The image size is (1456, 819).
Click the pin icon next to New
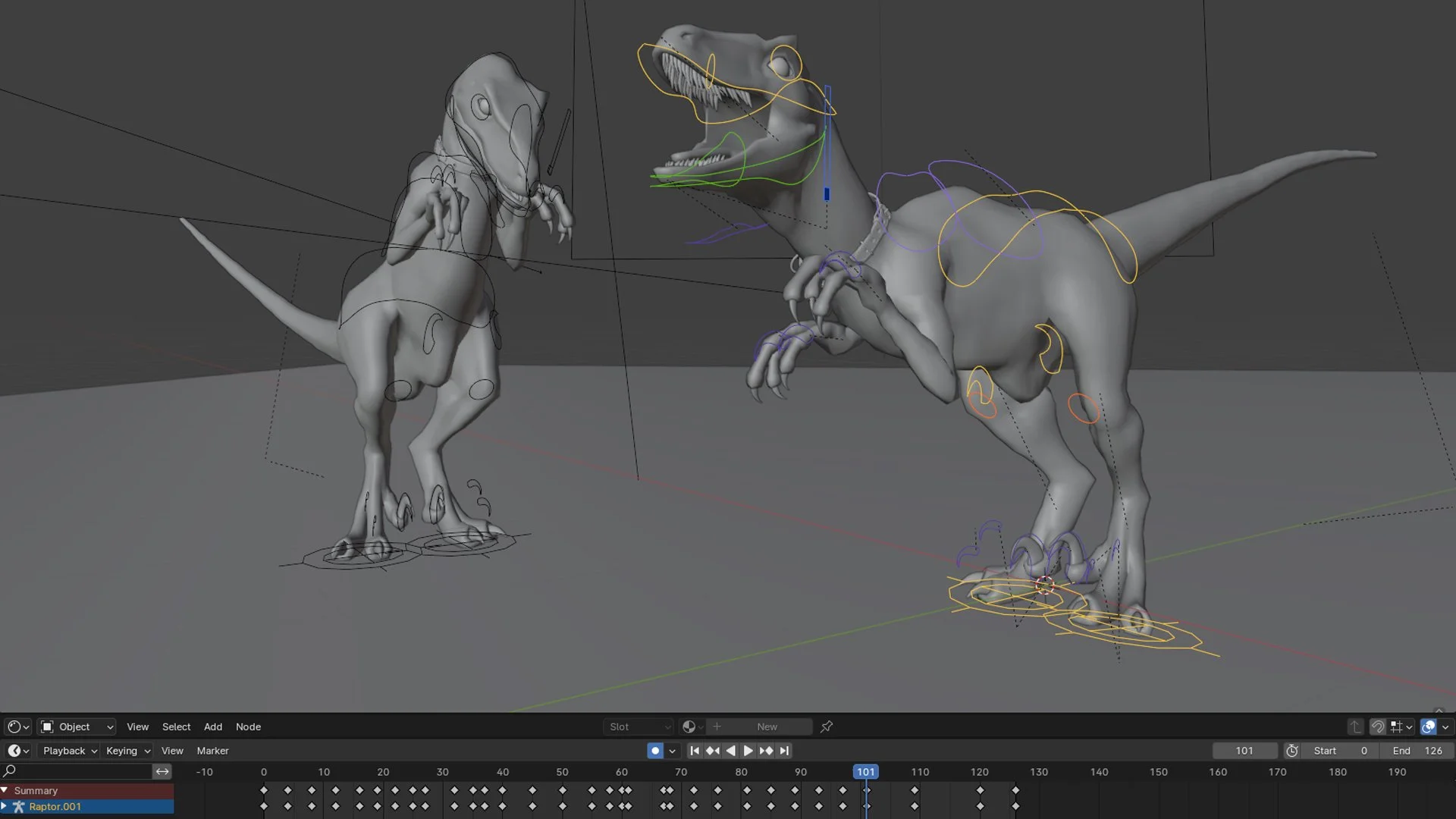coord(827,726)
